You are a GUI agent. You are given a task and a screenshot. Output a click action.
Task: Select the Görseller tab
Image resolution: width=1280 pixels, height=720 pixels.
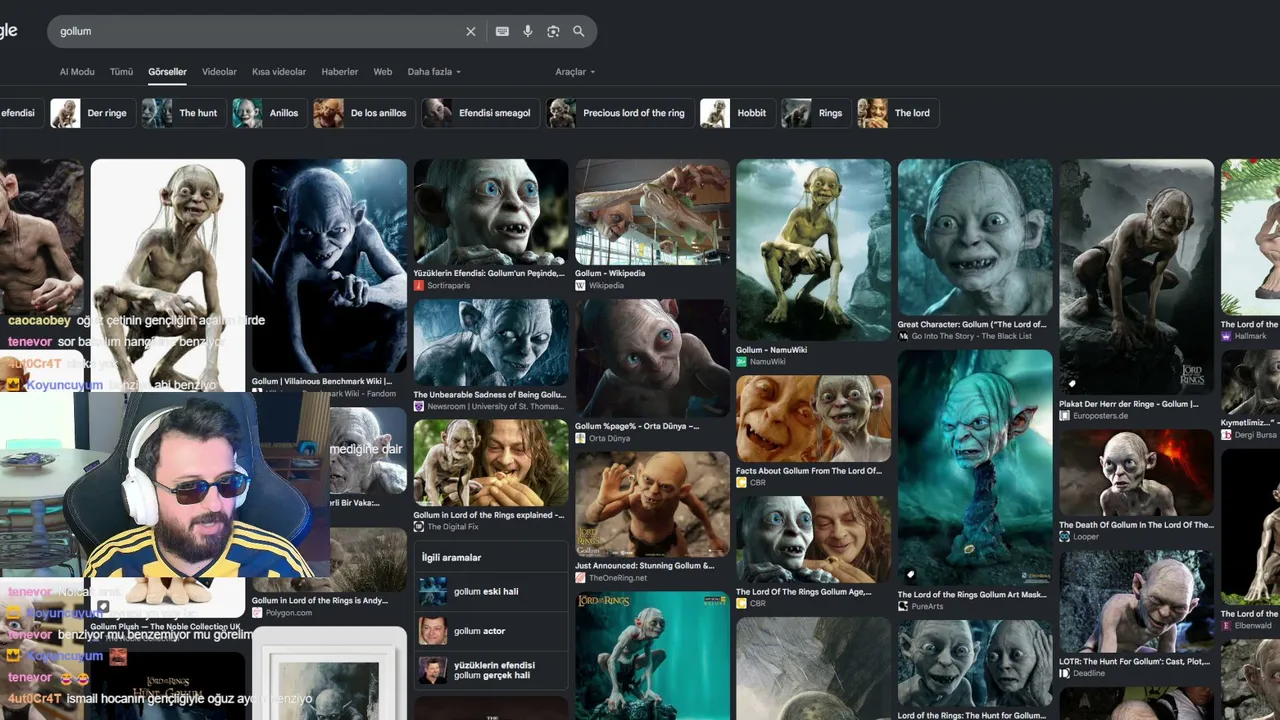[167, 72]
